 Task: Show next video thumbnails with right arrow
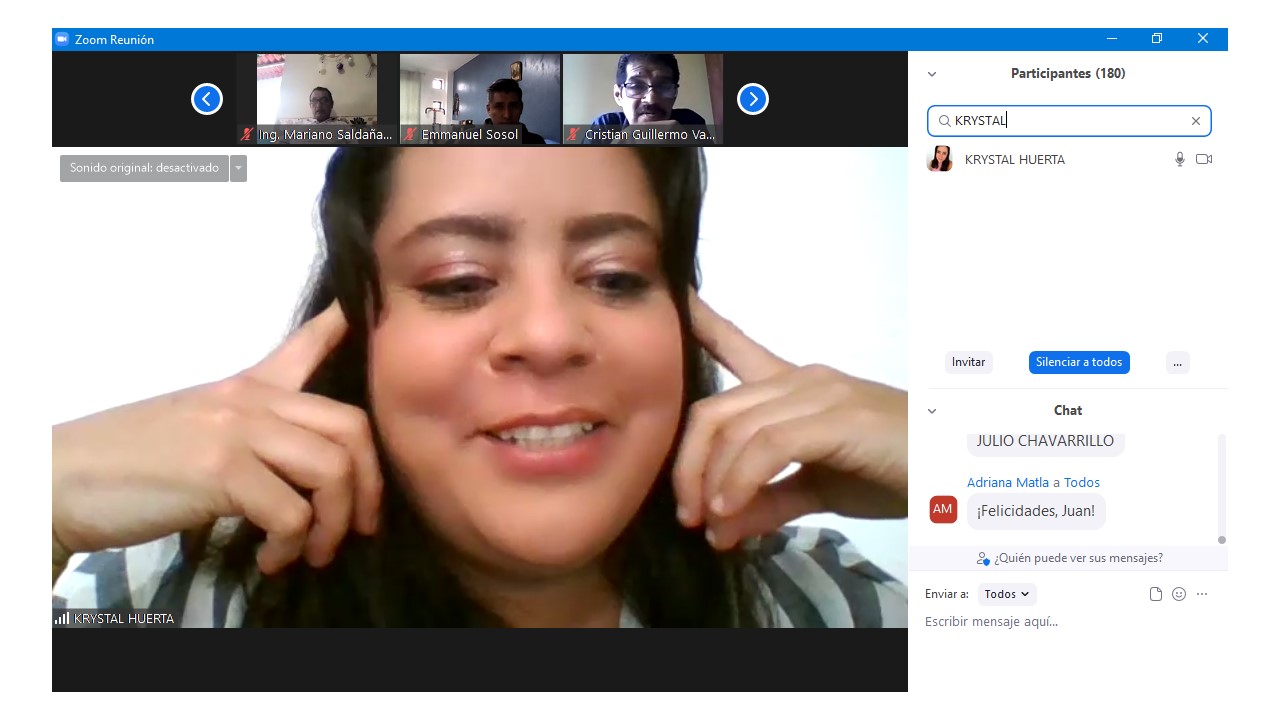(x=753, y=99)
